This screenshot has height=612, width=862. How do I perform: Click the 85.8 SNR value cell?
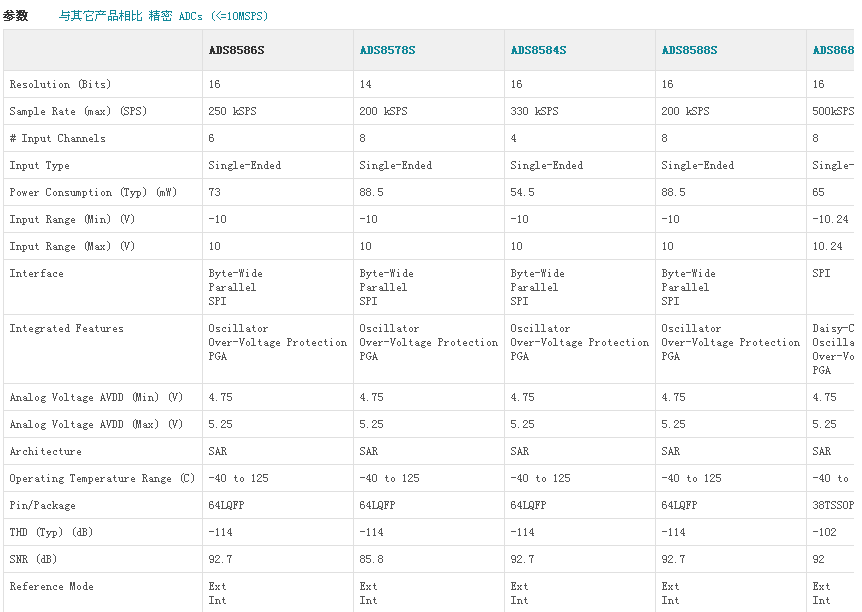coord(371,559)
